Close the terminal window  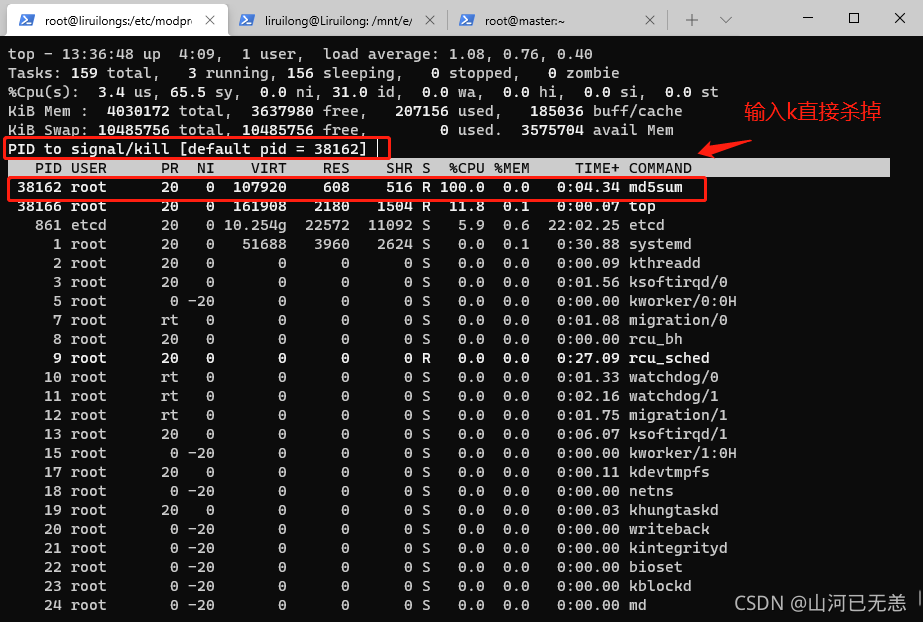point(899,18)
